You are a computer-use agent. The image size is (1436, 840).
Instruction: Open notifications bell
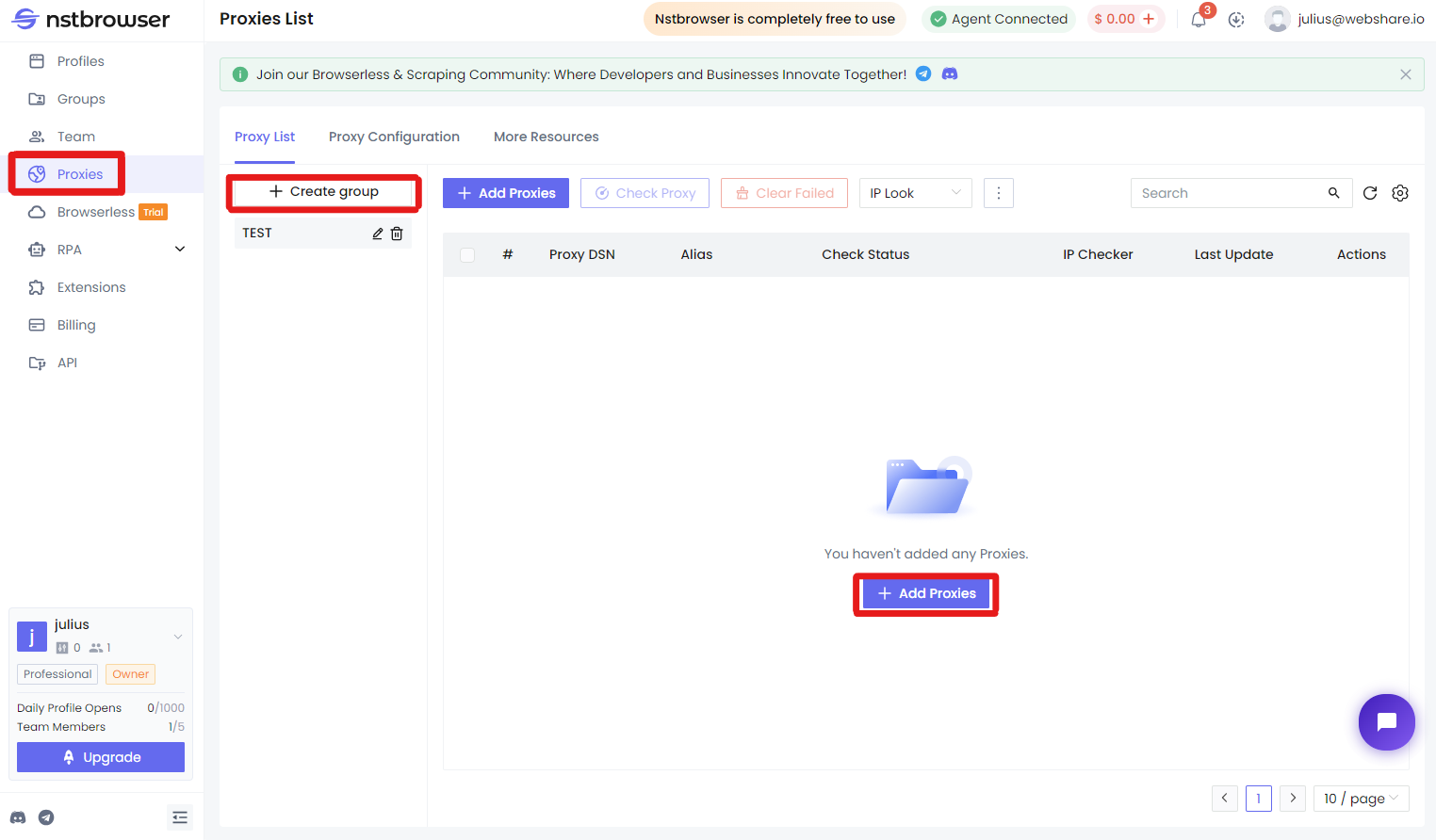(1199, 19)
